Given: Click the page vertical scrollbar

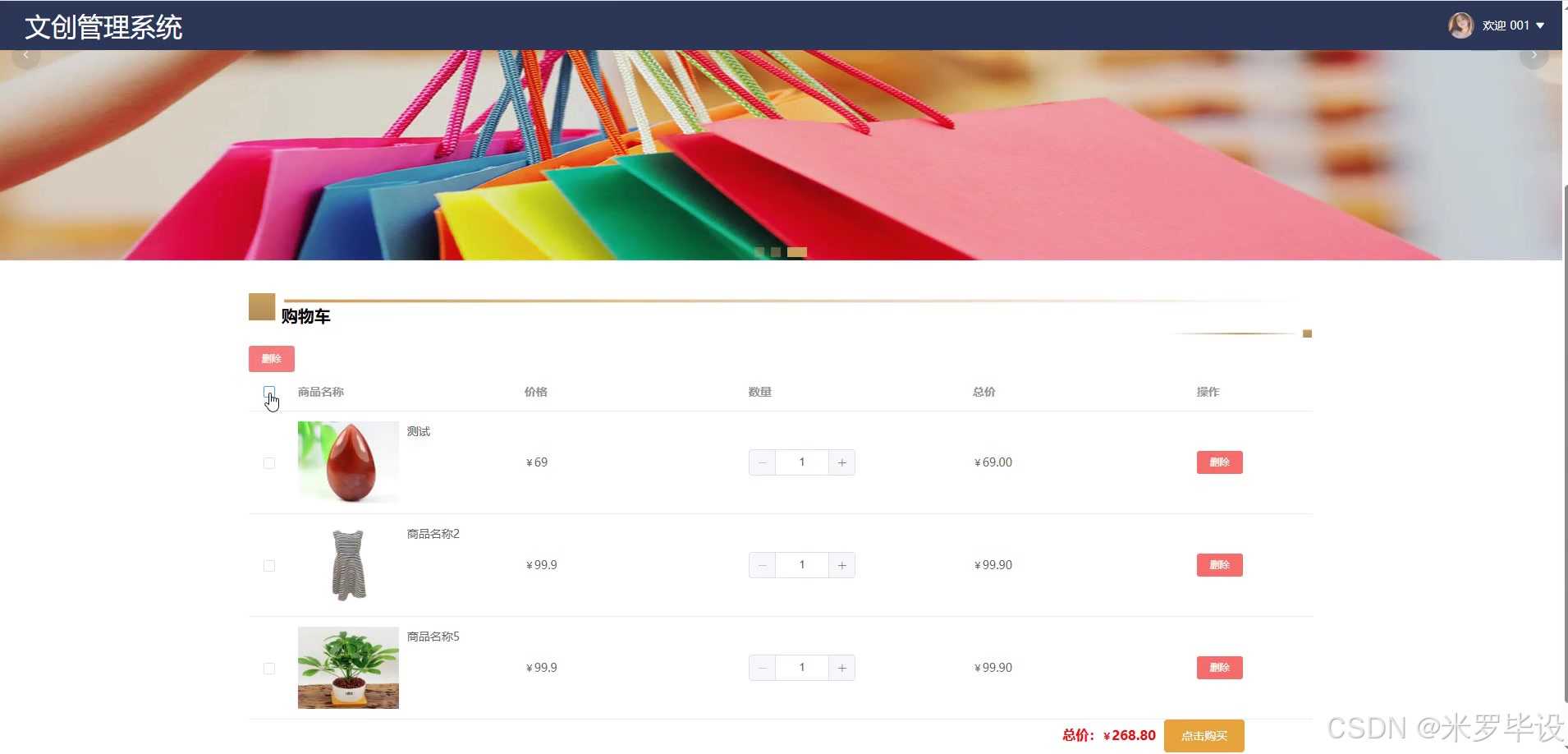Looking at the screenshot, I should pyautogui.click(x=1565, y=444).
